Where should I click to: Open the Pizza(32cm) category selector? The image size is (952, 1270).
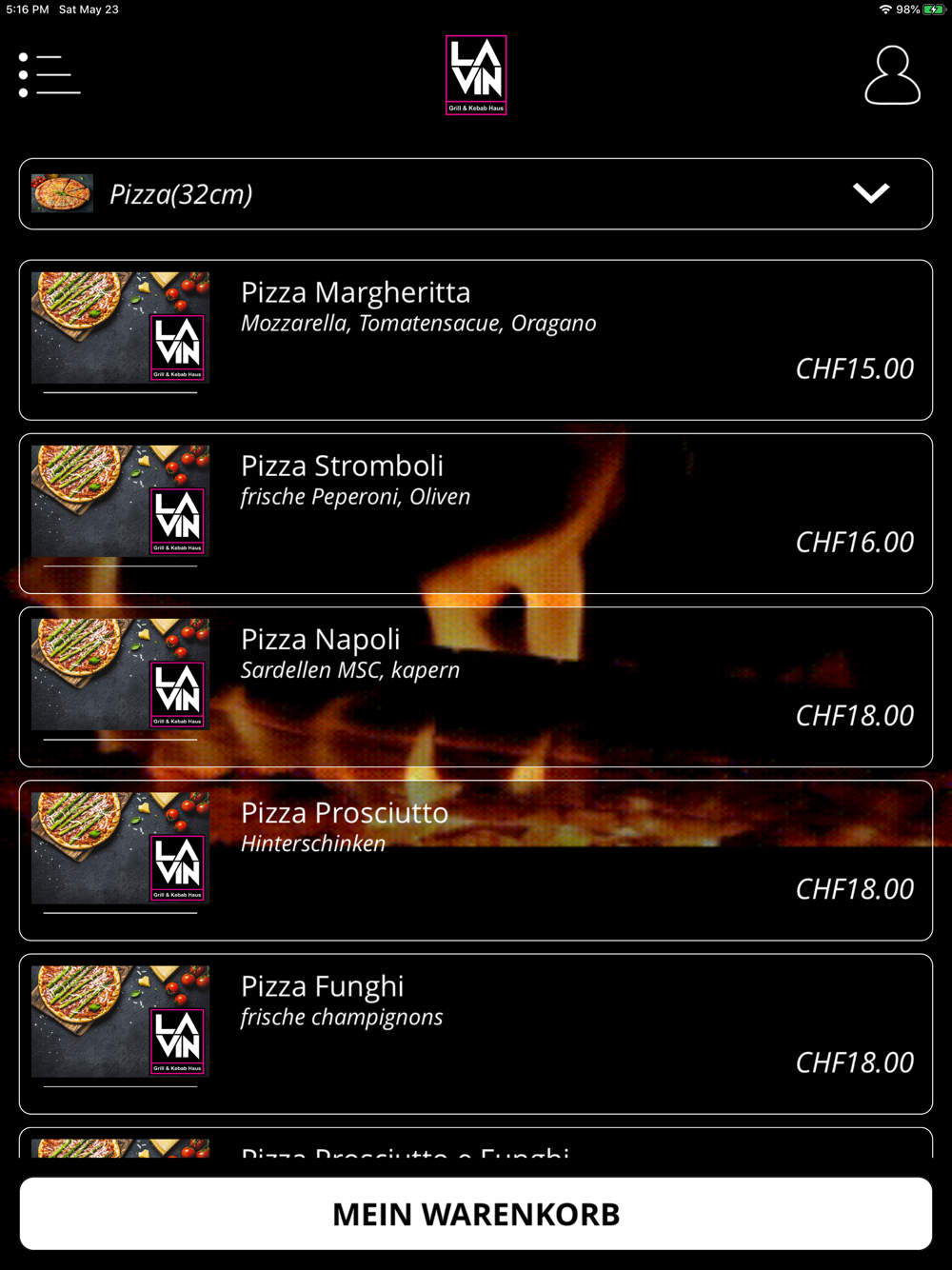point(476,194)
